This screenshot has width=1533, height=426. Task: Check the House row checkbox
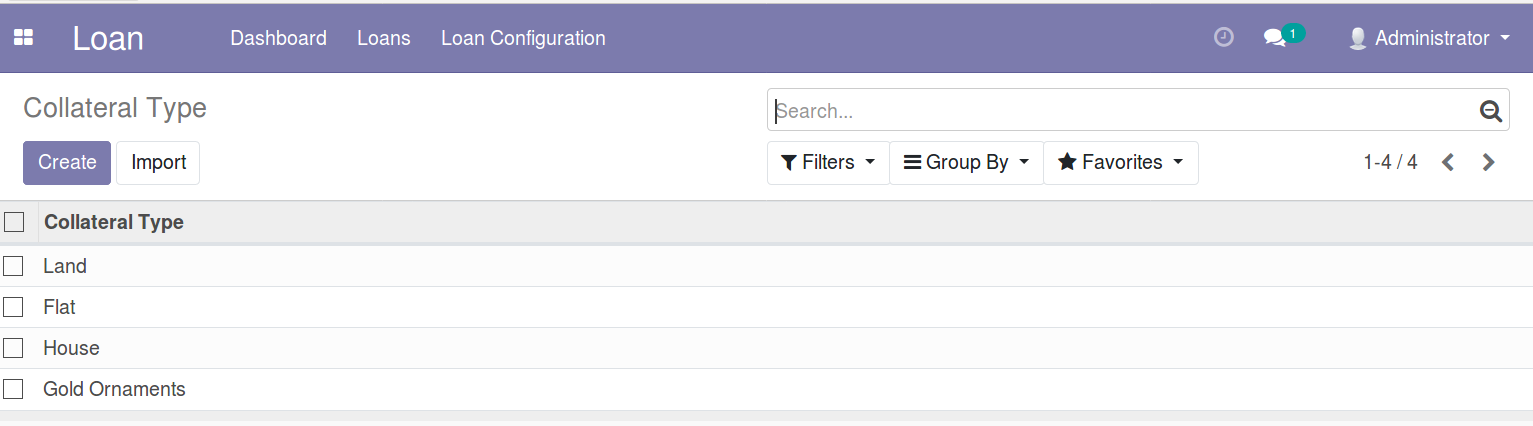coord(13,348)
